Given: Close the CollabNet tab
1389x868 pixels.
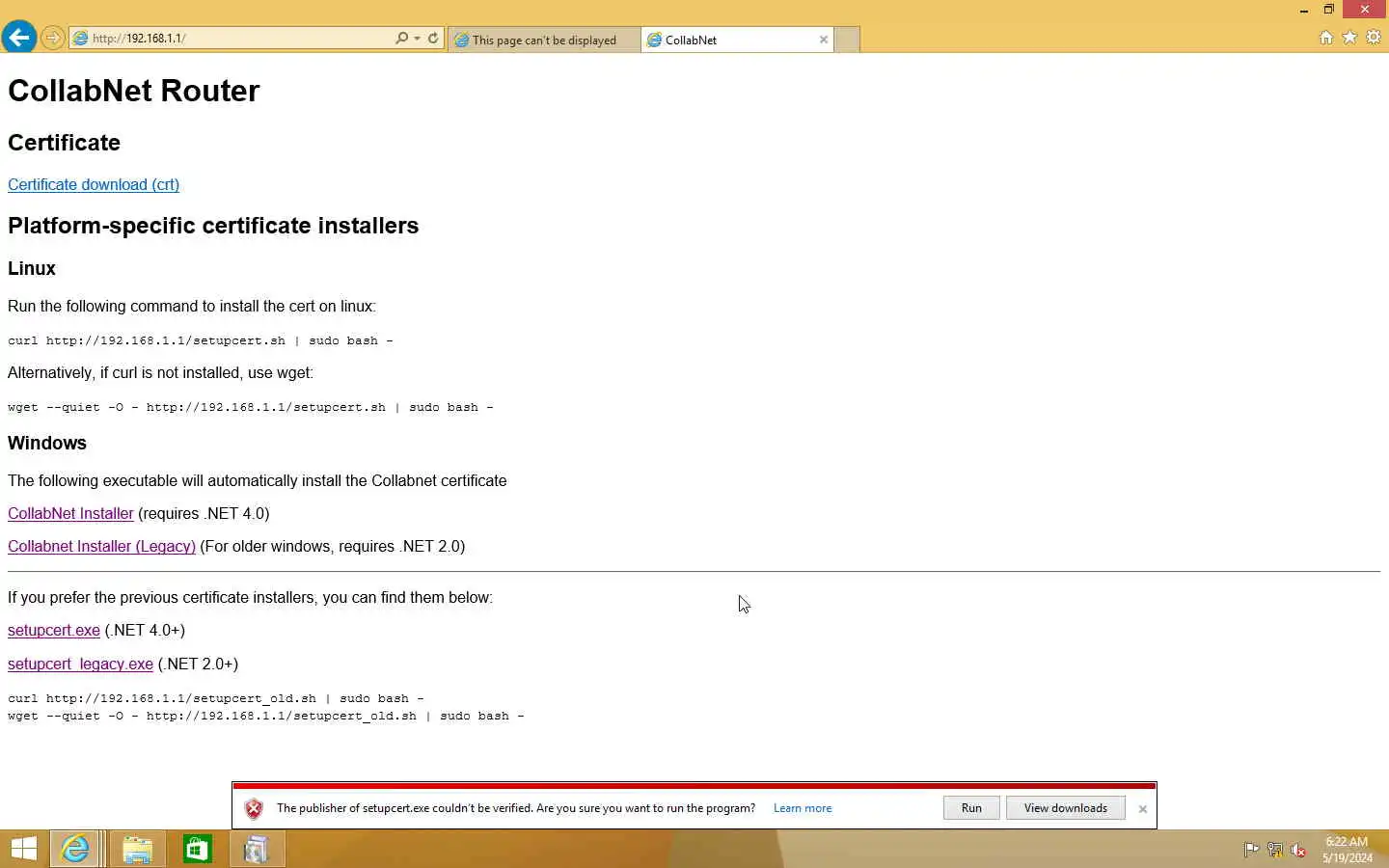Looking at the screenshot, I should click(824, 40).
